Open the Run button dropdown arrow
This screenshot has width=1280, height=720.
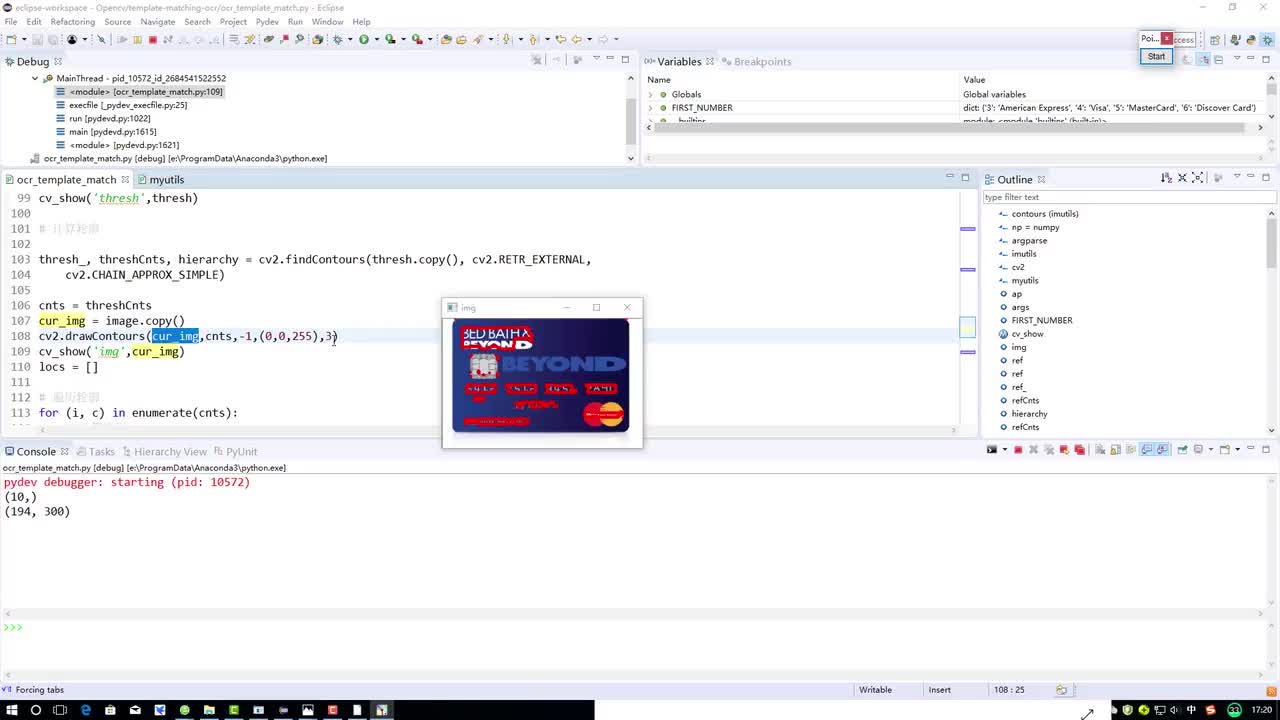point(377,40)
